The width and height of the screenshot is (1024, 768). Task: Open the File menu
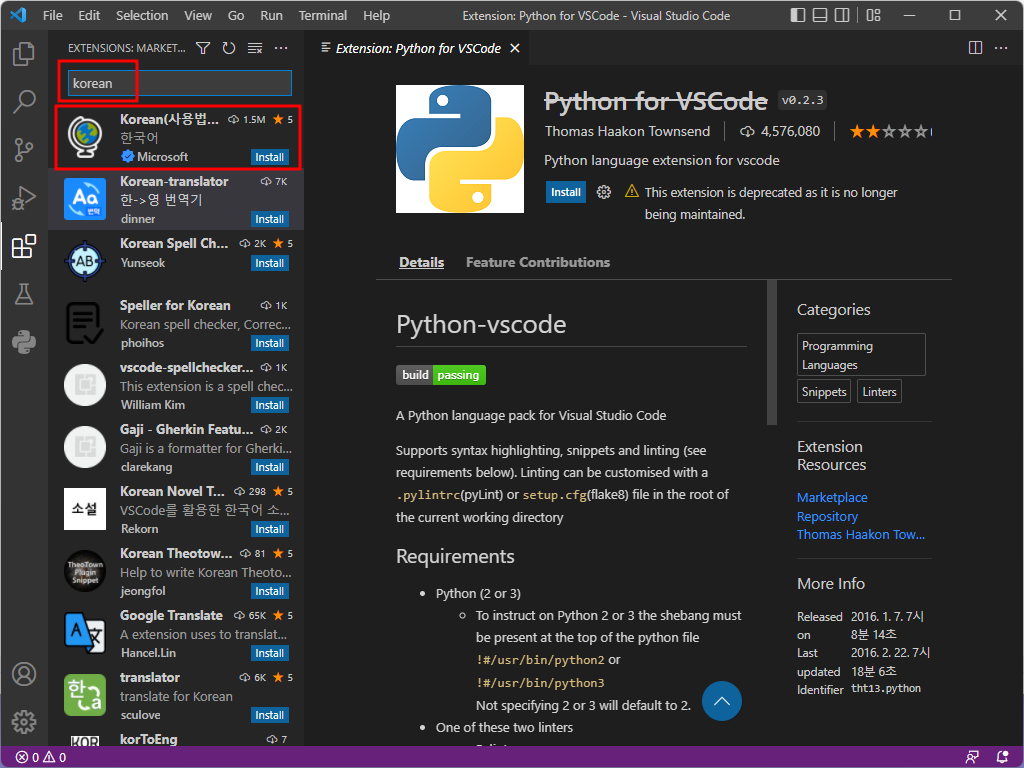click(52, 15)
